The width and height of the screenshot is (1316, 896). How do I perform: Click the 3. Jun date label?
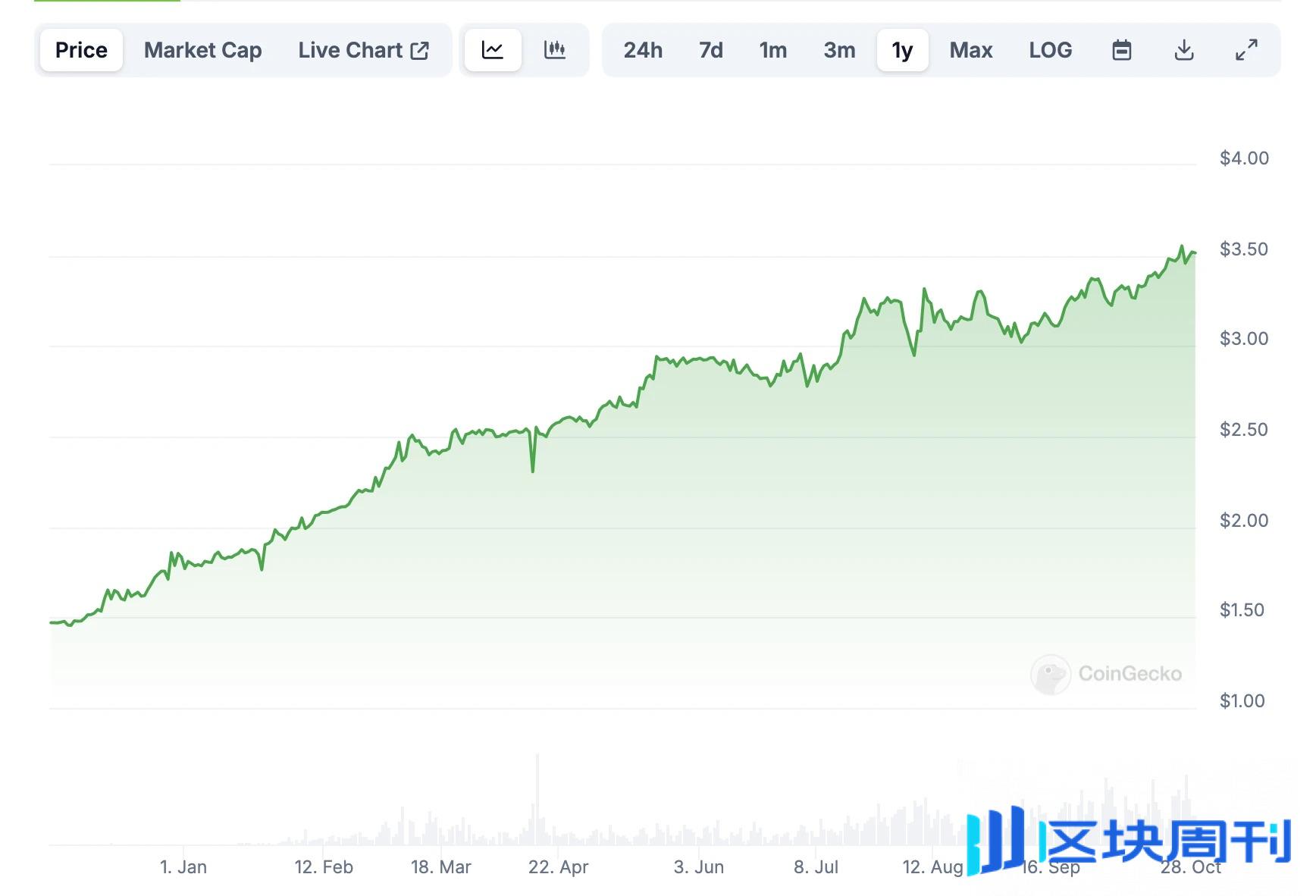click(x=699, y=867)
